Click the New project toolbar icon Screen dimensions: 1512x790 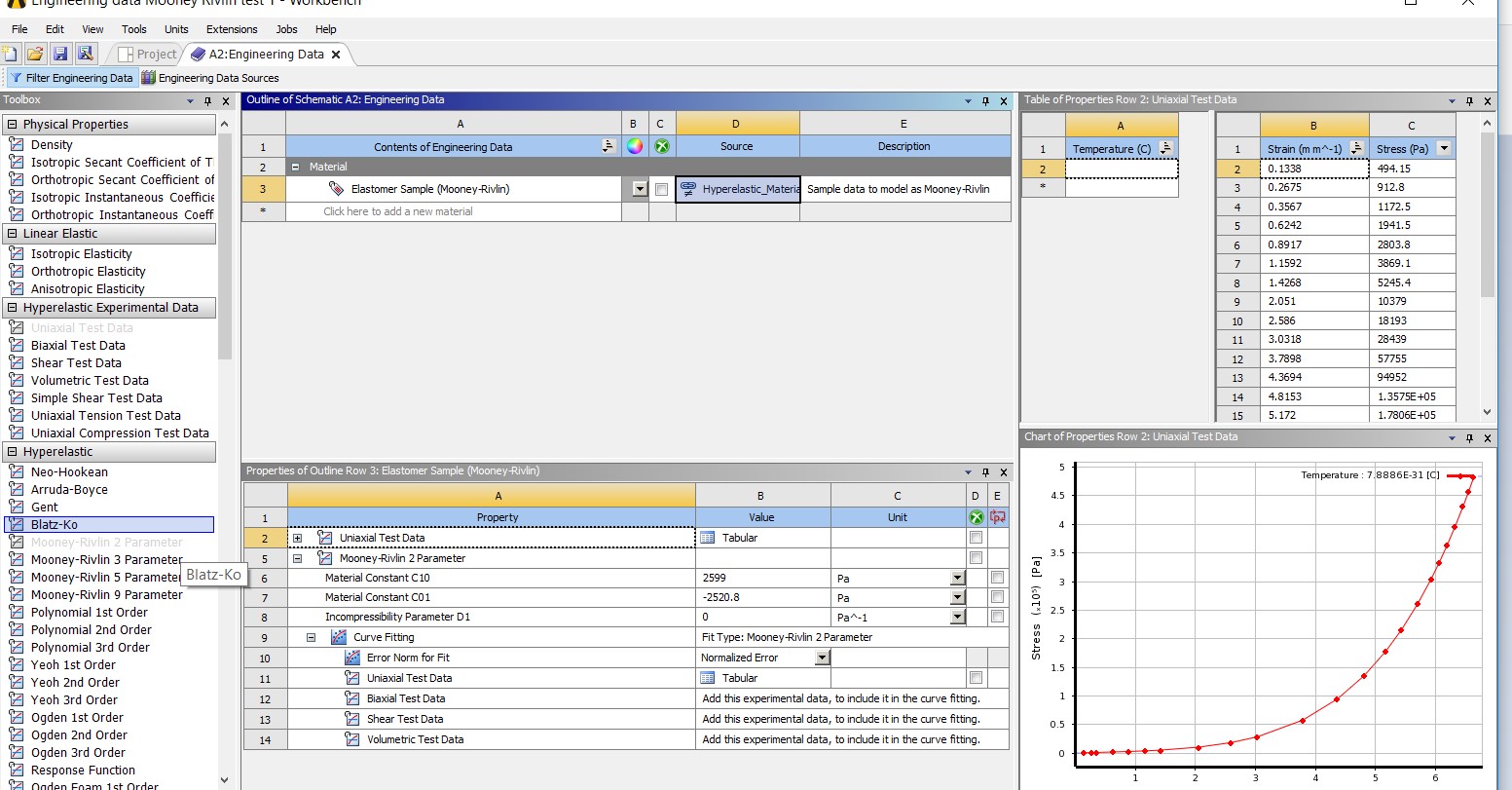click(x=11, y=55)
